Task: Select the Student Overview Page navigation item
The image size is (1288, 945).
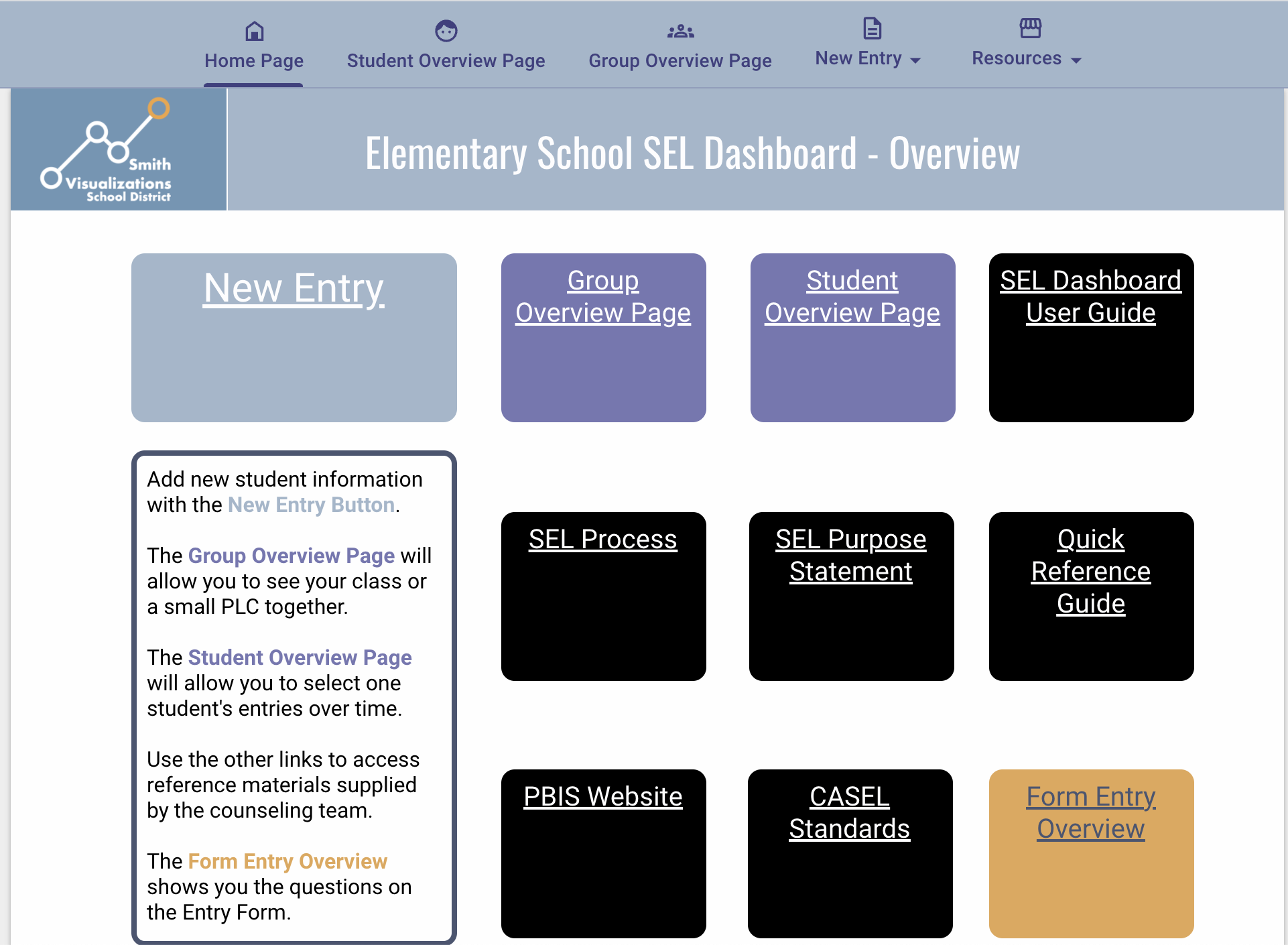Action: point(446,60)
